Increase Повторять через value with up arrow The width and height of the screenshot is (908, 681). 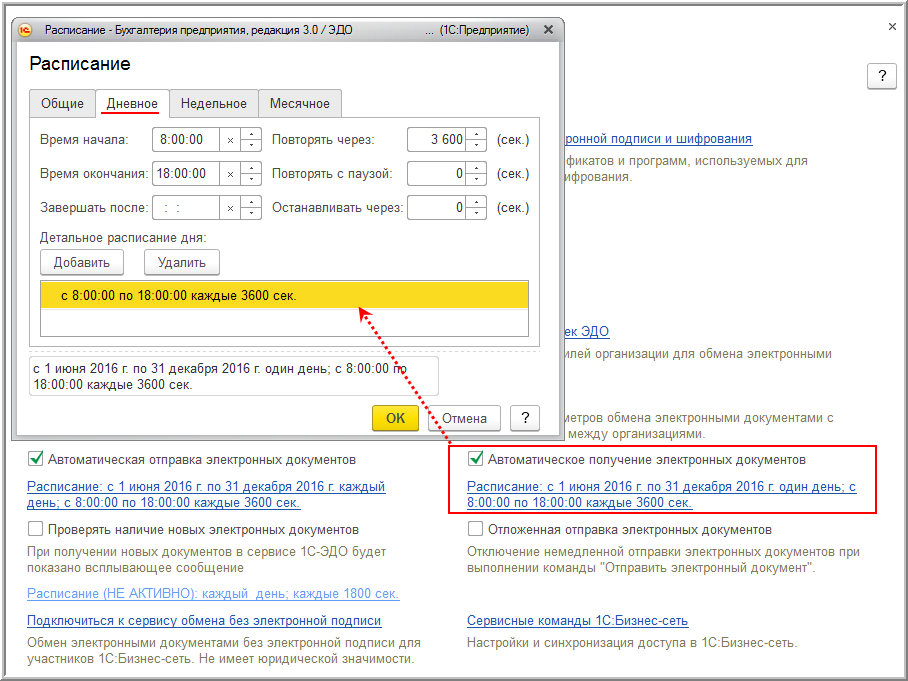(476, 134)
